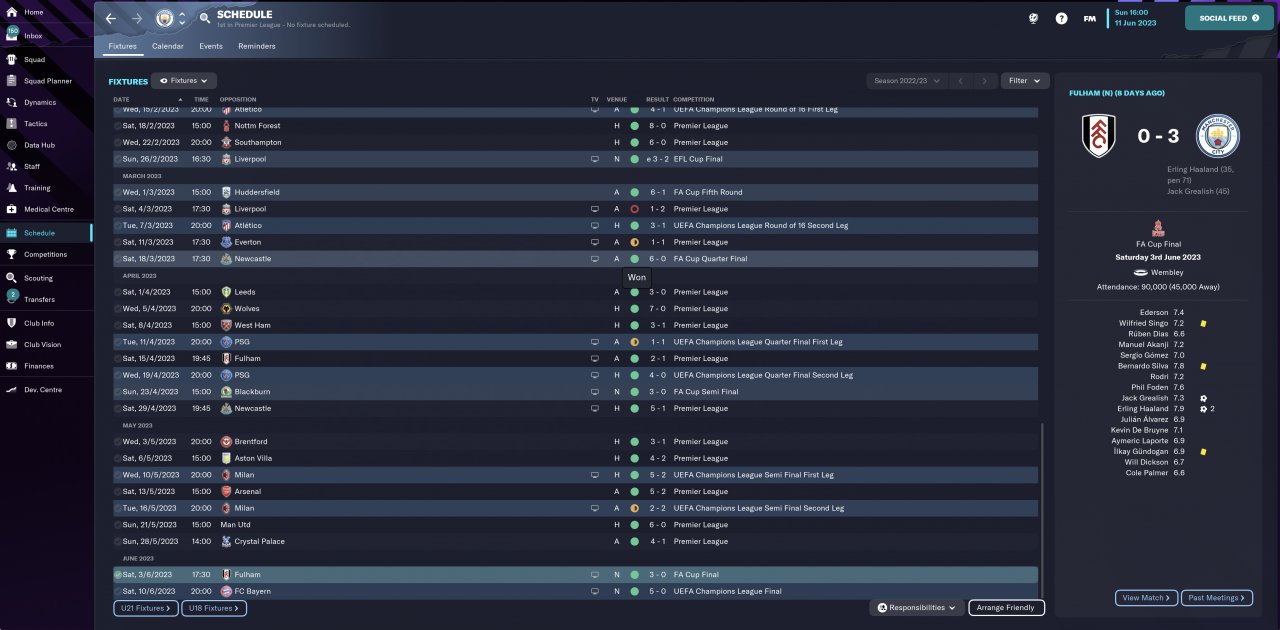Image resolution: width=1280 pixels, height=630 pixels.
Task: Open the Filter dropdown
Action: point(1024,81)
